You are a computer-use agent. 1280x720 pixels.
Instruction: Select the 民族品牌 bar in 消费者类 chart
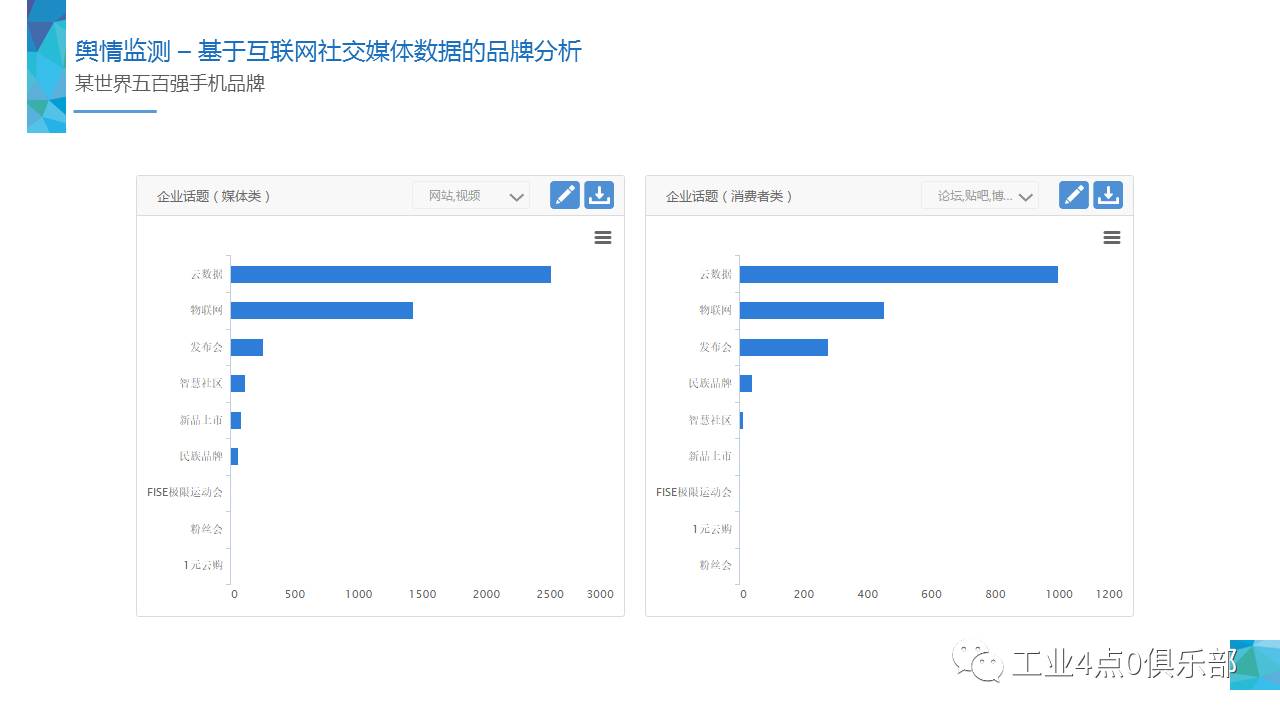746,383
